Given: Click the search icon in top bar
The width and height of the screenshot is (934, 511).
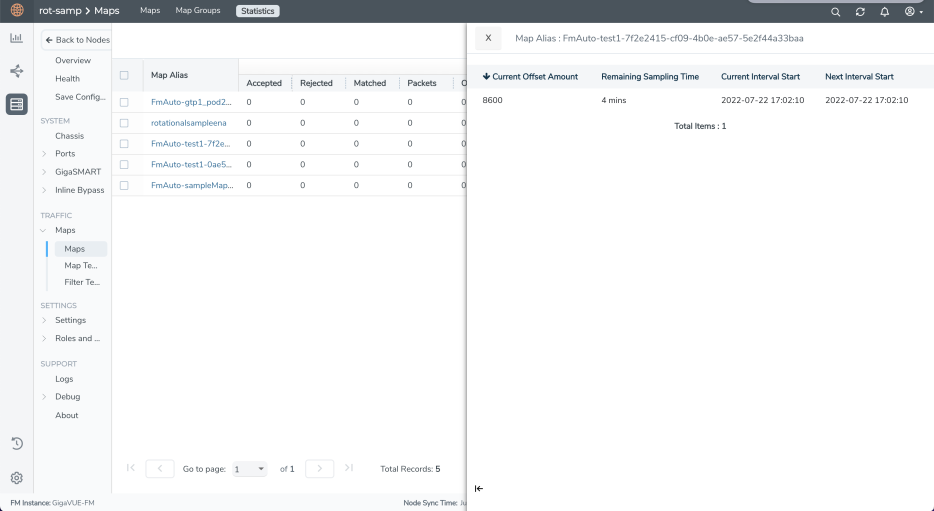Looking at the screenshot, I should click(836, 12).
